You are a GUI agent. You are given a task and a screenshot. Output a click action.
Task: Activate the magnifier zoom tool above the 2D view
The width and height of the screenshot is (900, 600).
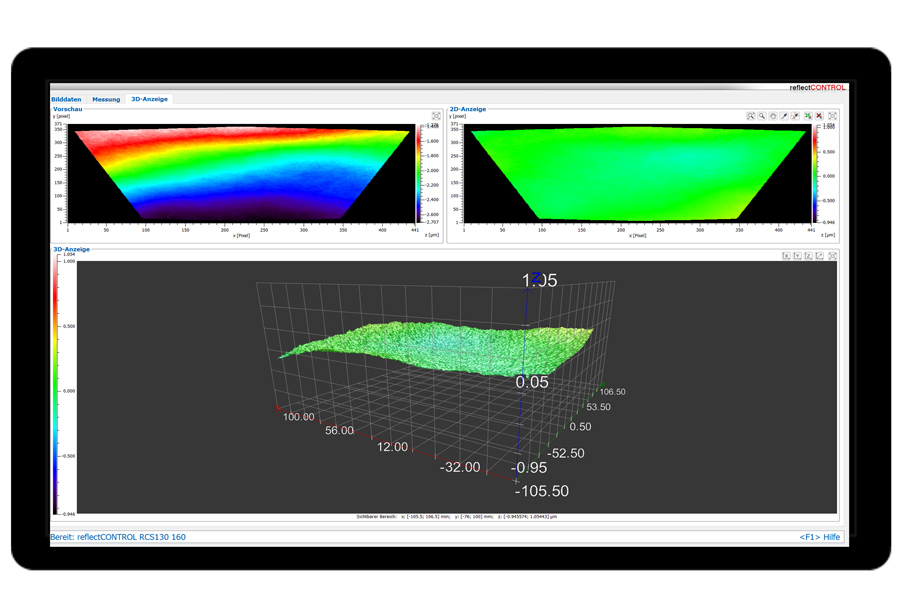[x=762, y=116]
